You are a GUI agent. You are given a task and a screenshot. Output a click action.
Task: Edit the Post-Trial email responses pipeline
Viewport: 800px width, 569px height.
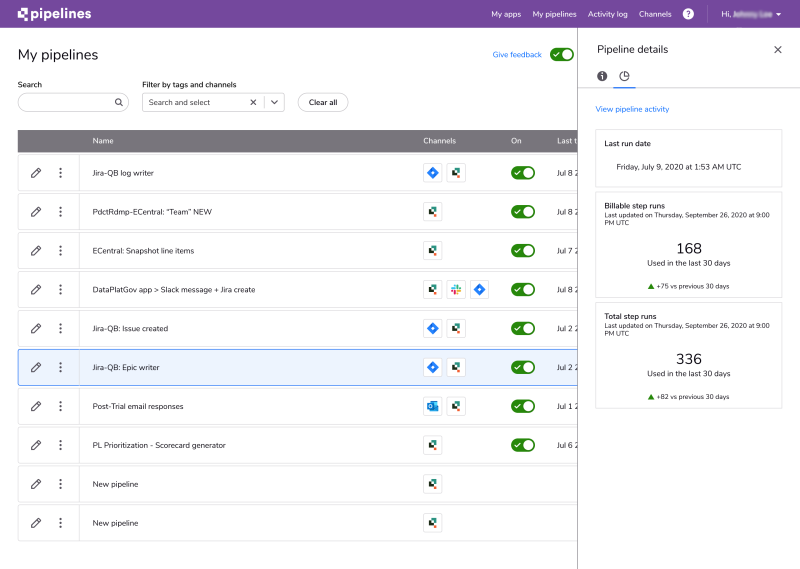point(36,406)
